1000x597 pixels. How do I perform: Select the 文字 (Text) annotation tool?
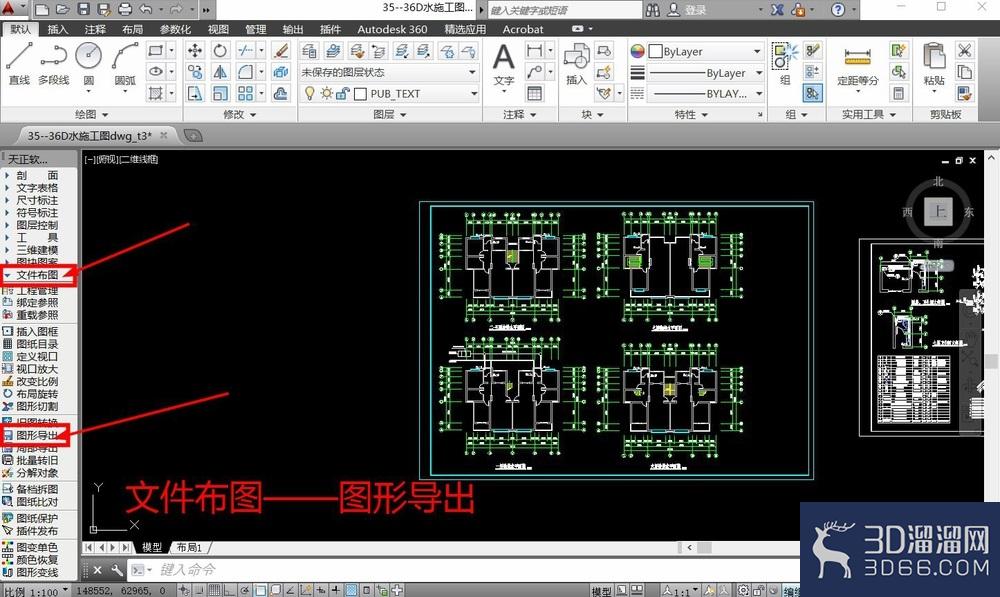(x=504, y=64)
